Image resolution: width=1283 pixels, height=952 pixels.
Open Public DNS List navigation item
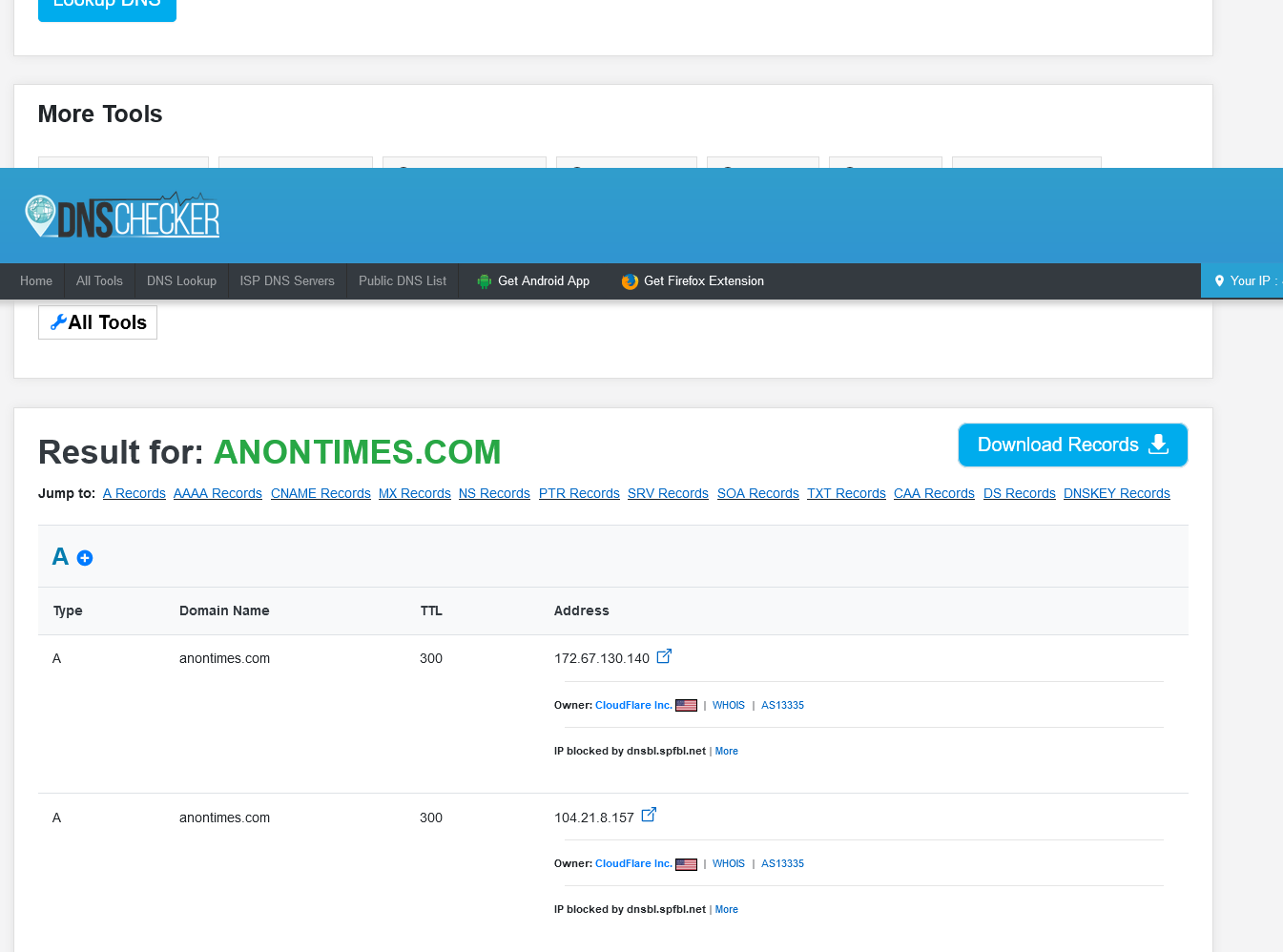coord(403,281)
